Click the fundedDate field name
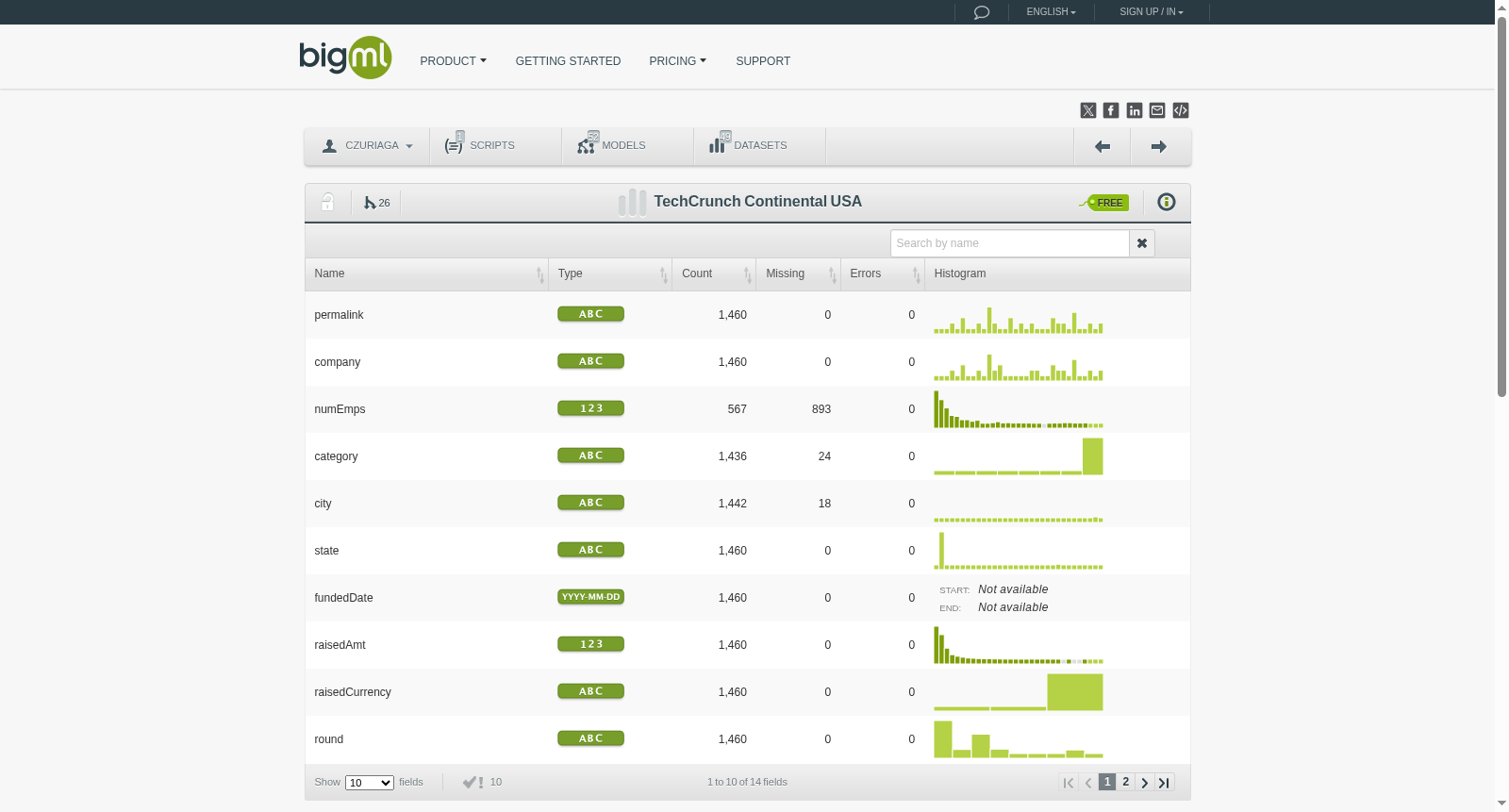The image size is (1509, 812). [x=343, y=598]
